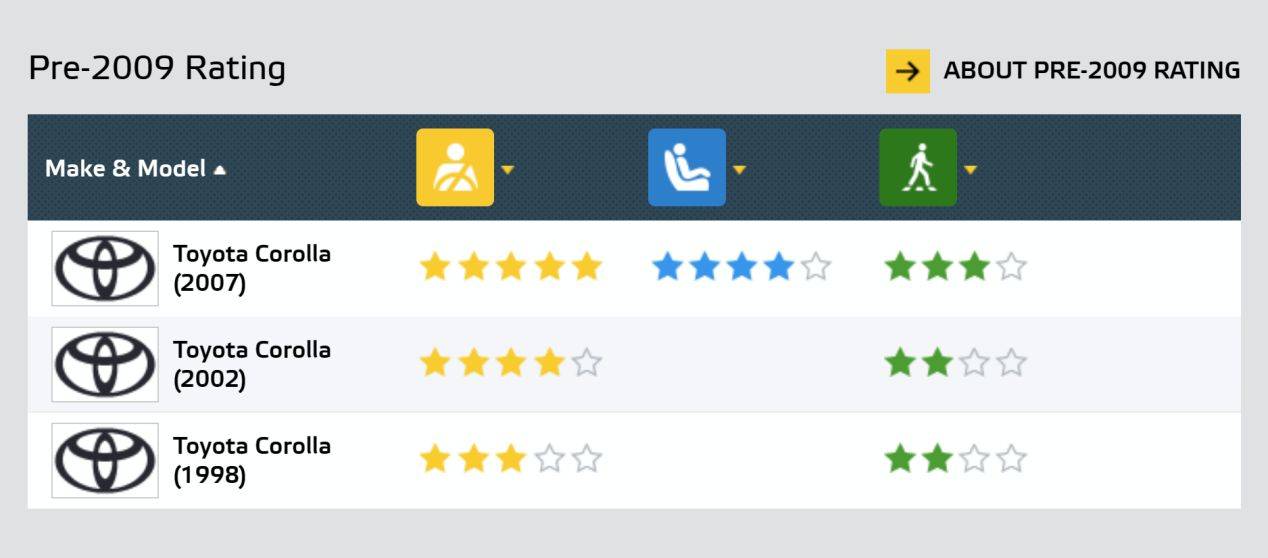This screenshot has height=558, width=1268.
Task: Click the Toyota logo for Corolla 2007
Action: click(105, 268)
